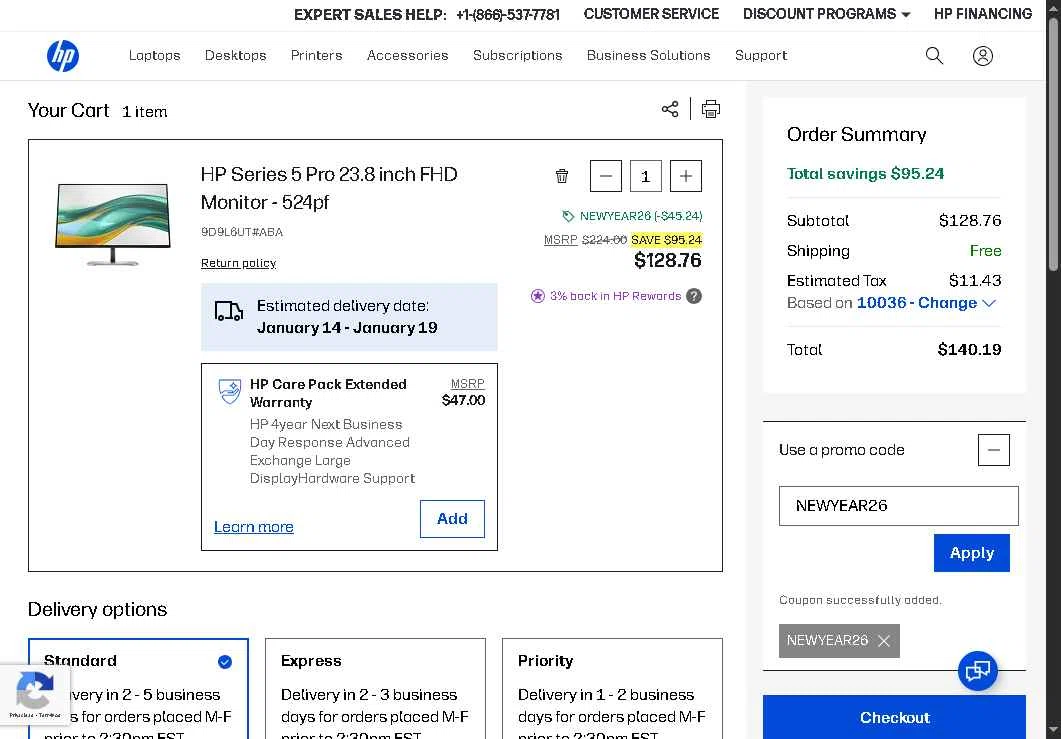Viewport: 1061px width, 739px height.
Task: Open the Accessories menu
Action: point(407,55)
